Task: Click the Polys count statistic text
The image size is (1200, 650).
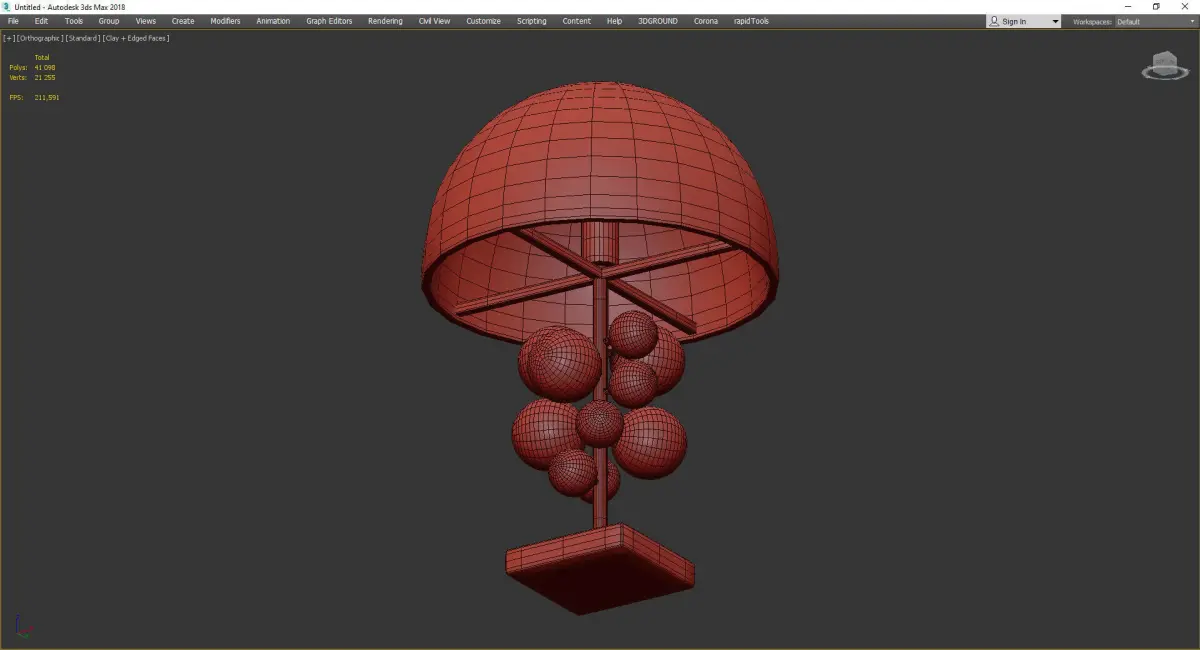Action: coord(32,67)
